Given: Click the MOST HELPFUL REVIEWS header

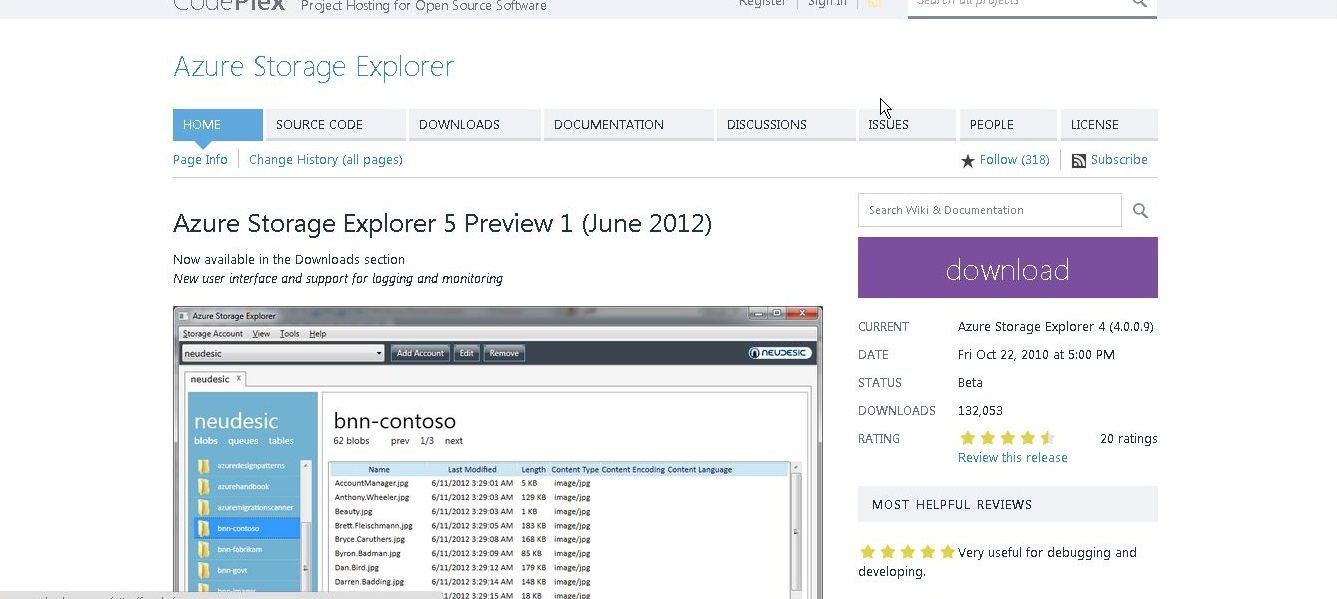Looking at the screenshot, I should (1008, 504).
